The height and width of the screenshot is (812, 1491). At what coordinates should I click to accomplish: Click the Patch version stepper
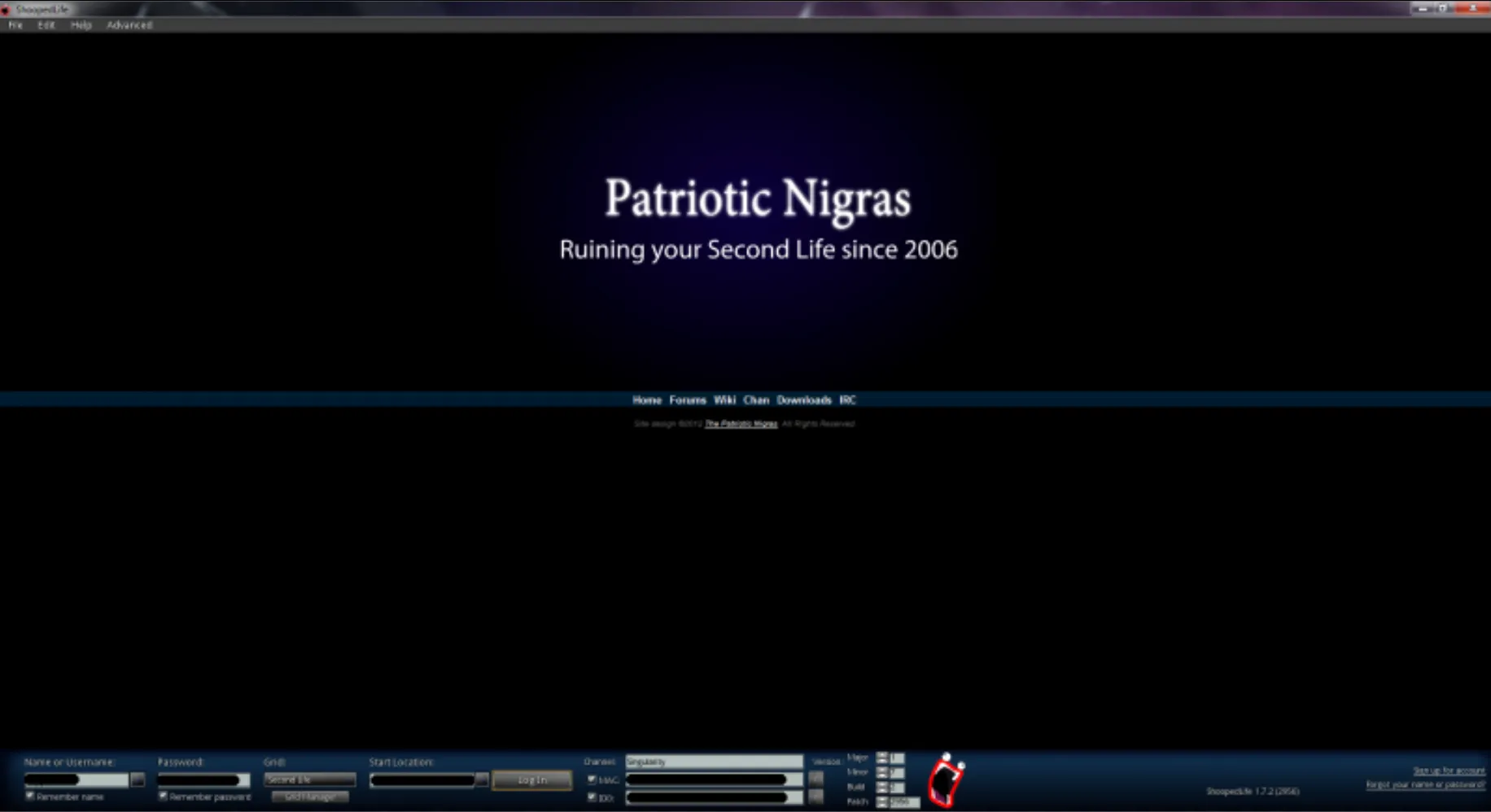(x=881, y=801)
